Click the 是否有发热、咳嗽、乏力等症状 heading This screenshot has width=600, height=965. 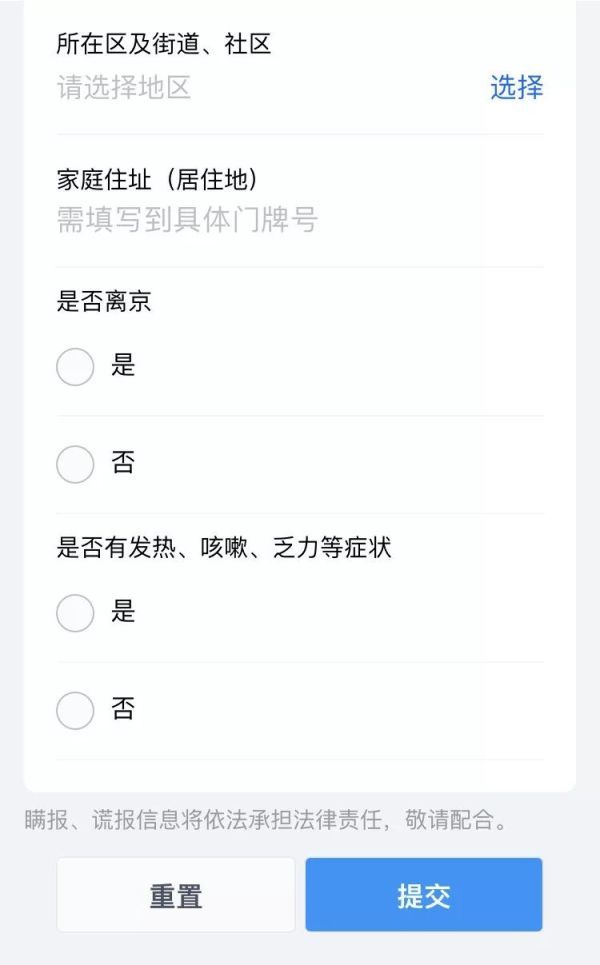tap(224, 547)
